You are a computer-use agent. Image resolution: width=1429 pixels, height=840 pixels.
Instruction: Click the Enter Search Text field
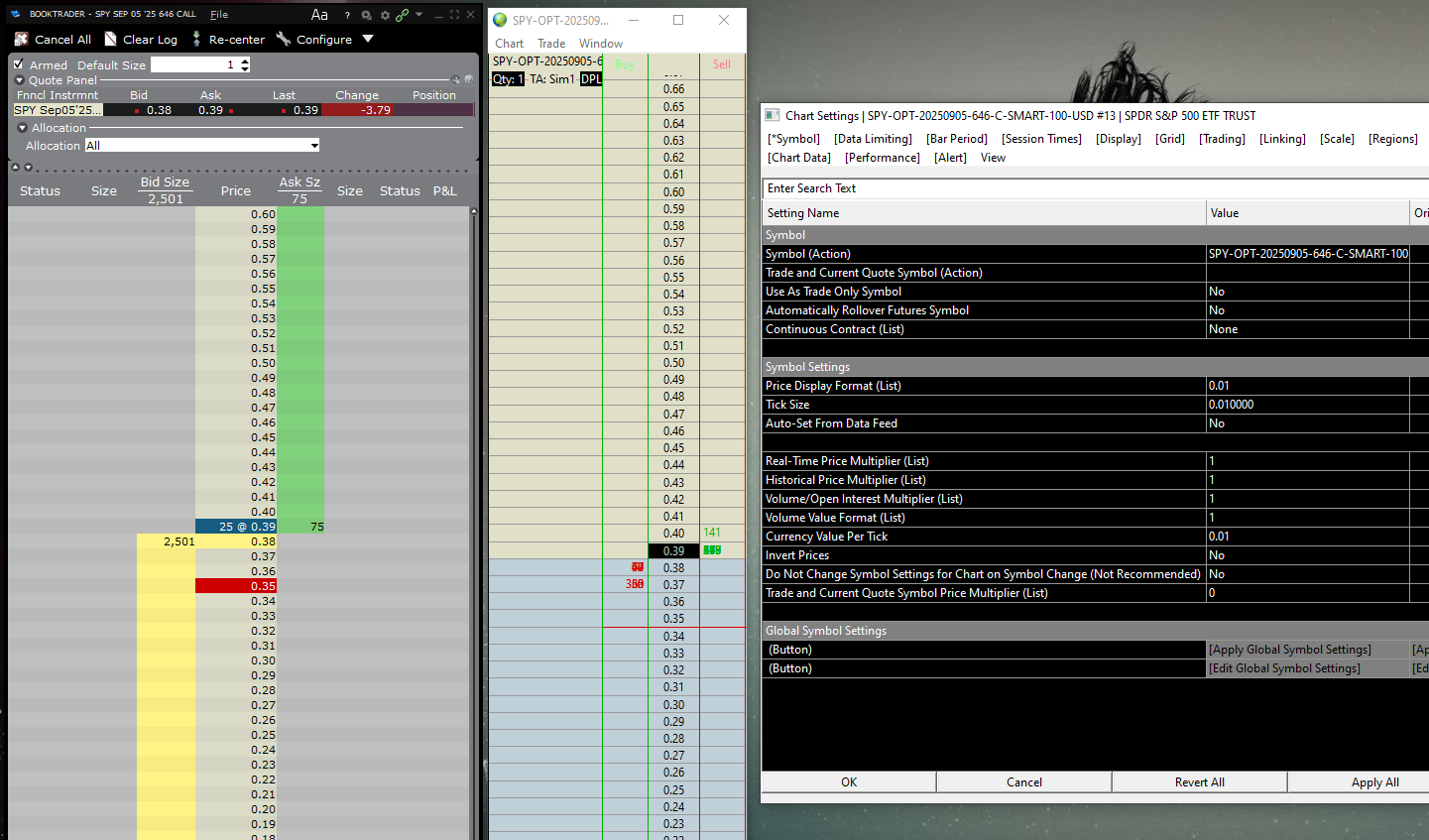[1091, 188]
